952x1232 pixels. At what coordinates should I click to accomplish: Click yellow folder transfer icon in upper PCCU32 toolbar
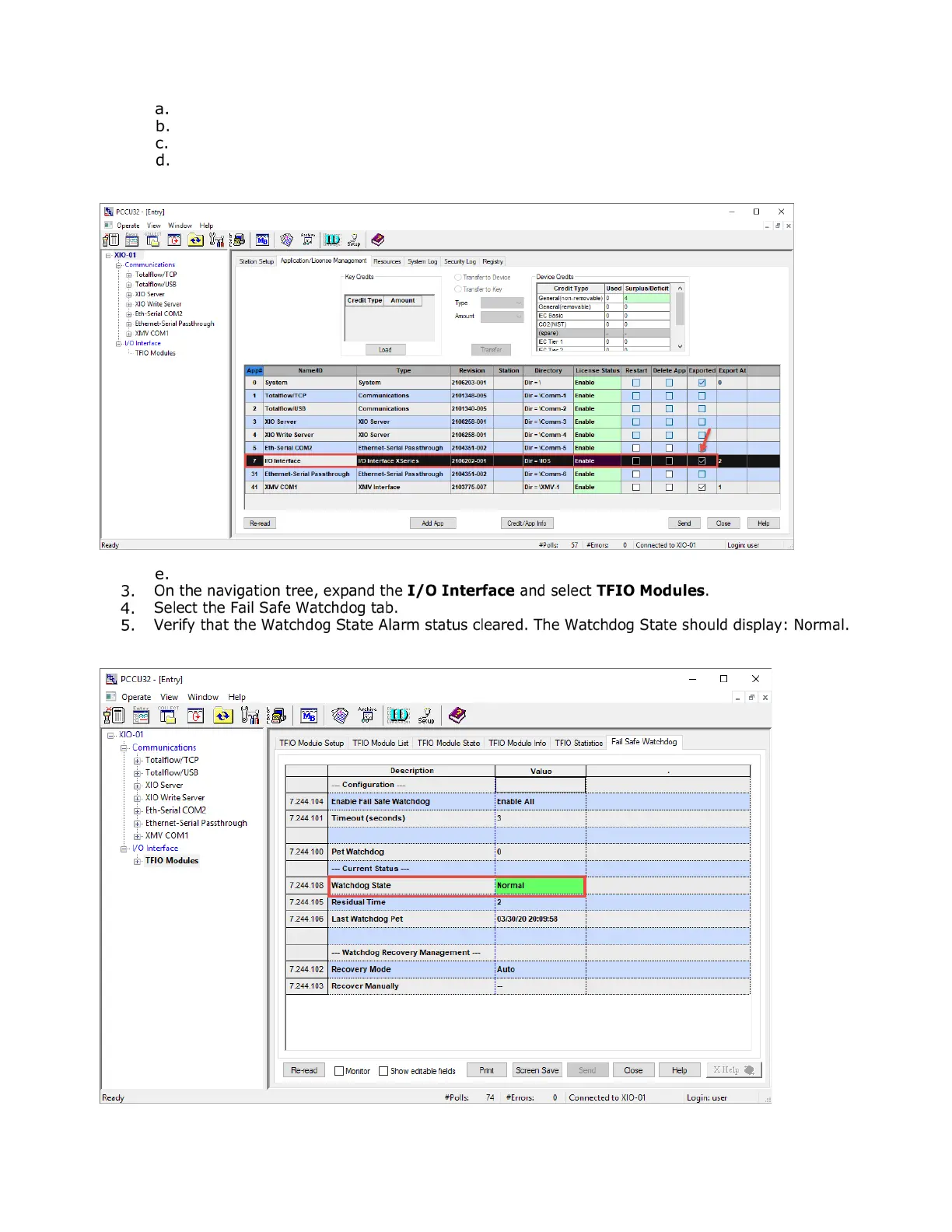195,240
